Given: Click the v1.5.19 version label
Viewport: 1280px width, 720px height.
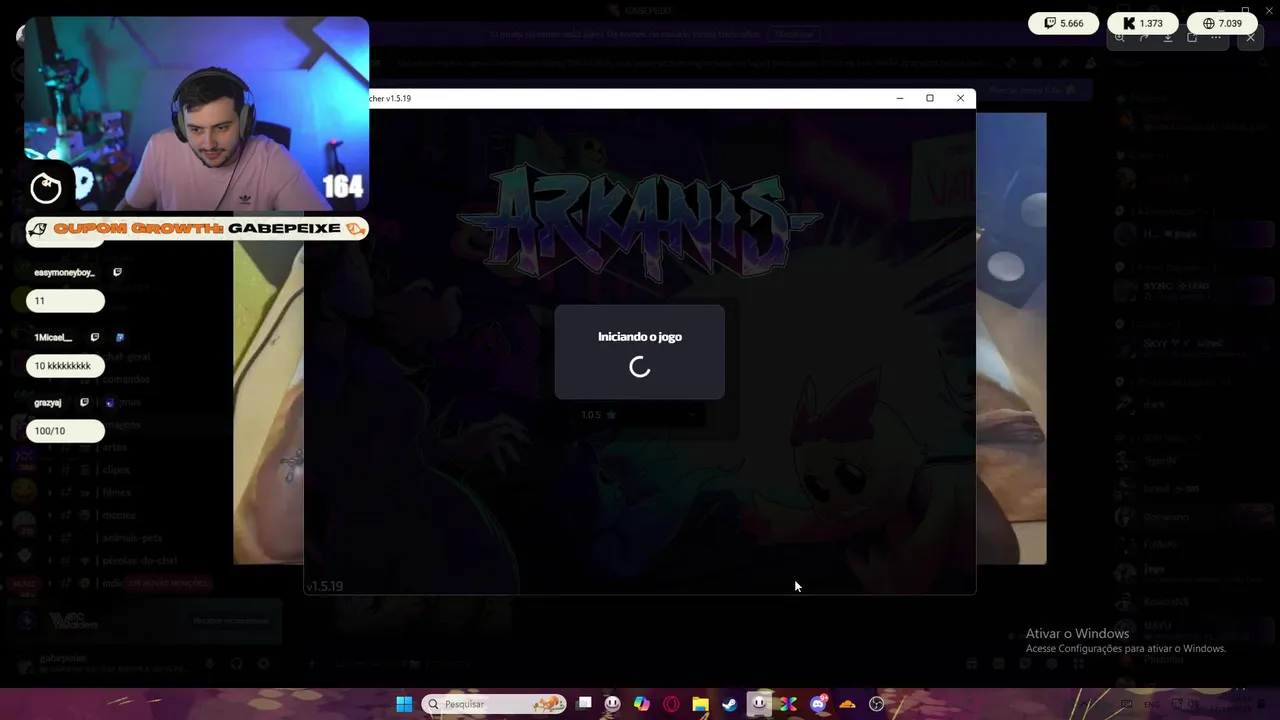Looking at the screenshot, I should point(325,586).
